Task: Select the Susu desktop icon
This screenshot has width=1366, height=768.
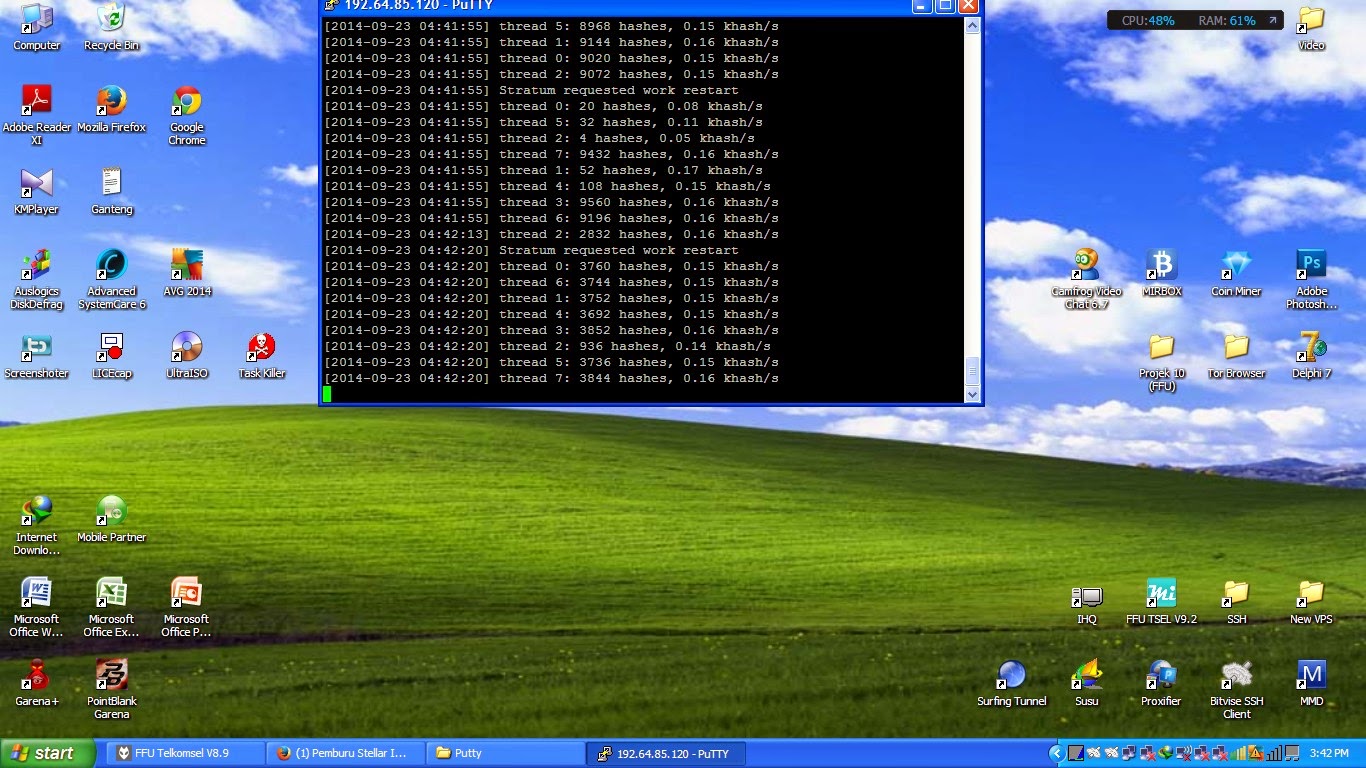Action: (x=1086, y=683)
